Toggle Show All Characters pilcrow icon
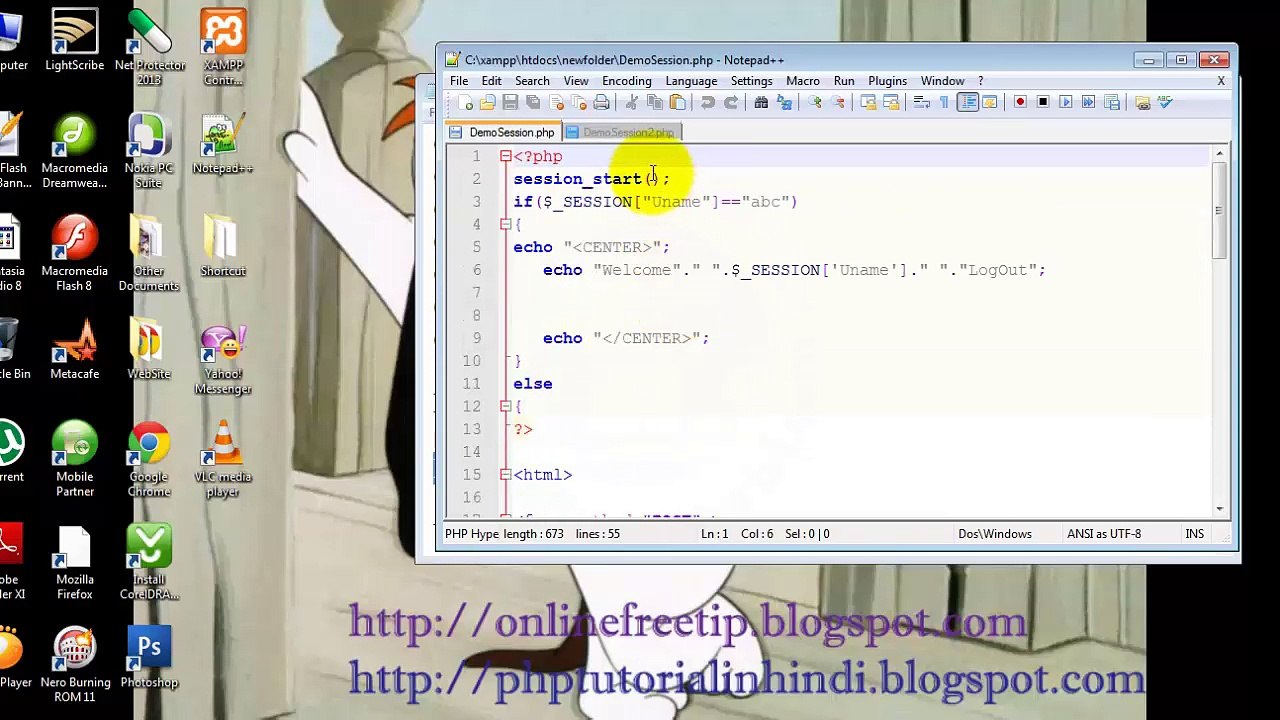1280x720 pixels. pyautogui.click(x=943, y=102)
